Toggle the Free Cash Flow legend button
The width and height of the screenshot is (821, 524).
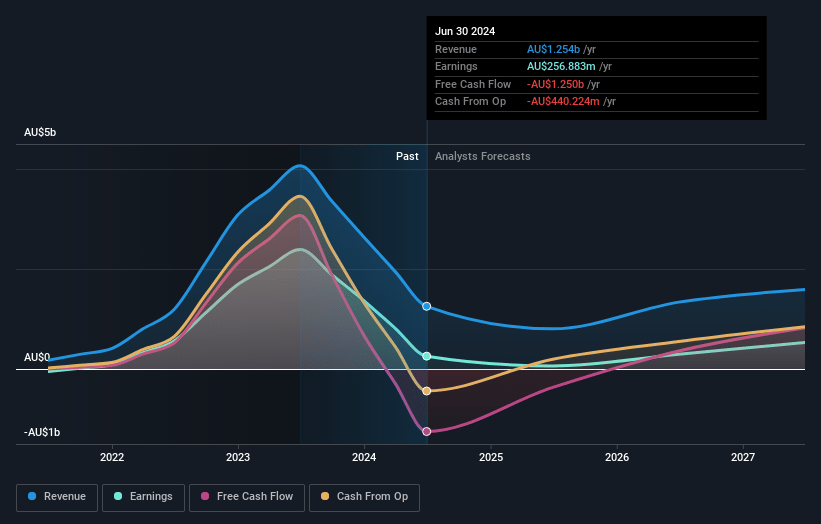(x=247, y=497)
